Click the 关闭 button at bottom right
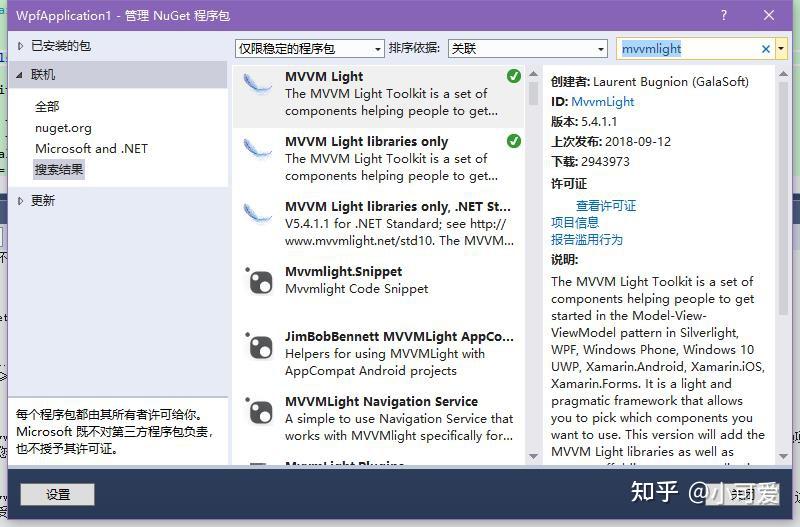Image resolution: width=800 pixels, height=527 pixels. click(x=742, y=494)
